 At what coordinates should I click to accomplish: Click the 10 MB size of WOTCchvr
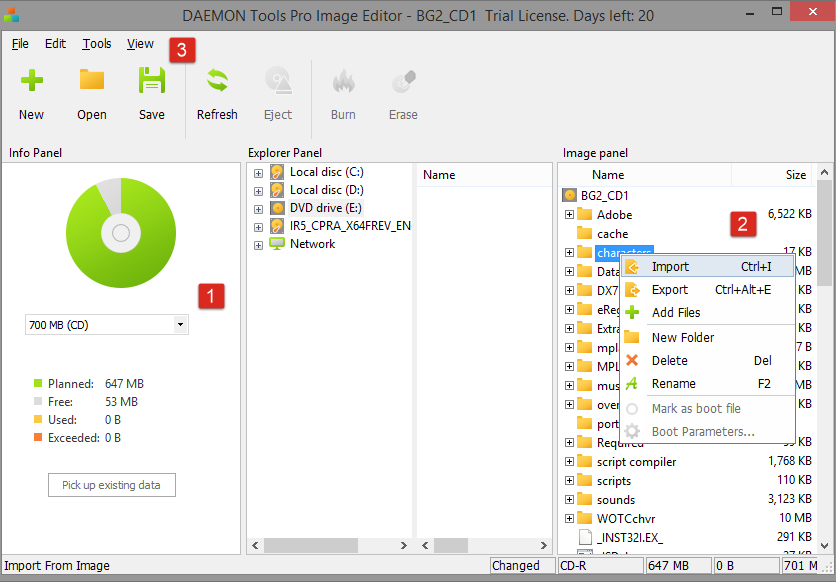[795, 518]
